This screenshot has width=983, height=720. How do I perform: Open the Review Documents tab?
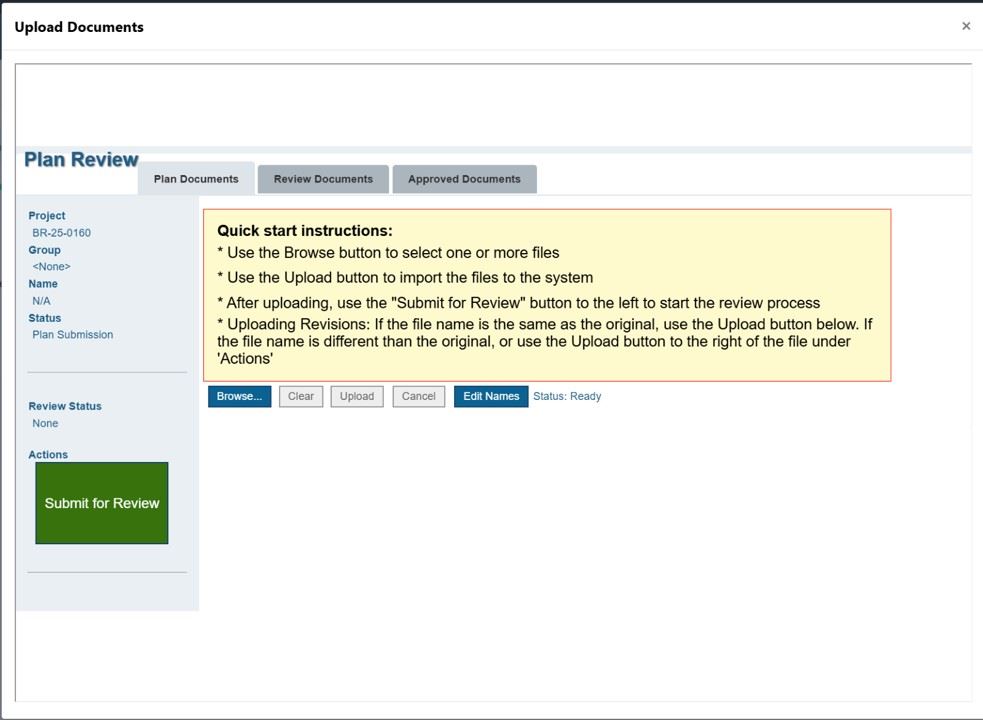coord(323,179)
